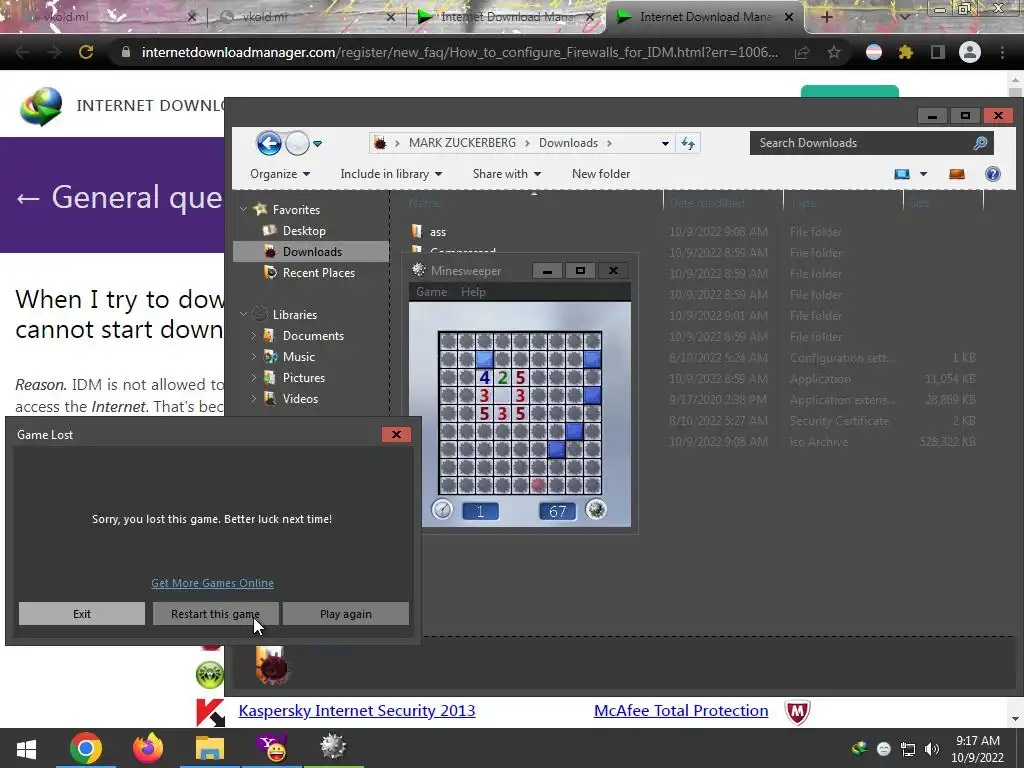Bookmark this page with the star icon
Image resolution: width=1024 pixels, height=768 pixels.
point(833,52)
